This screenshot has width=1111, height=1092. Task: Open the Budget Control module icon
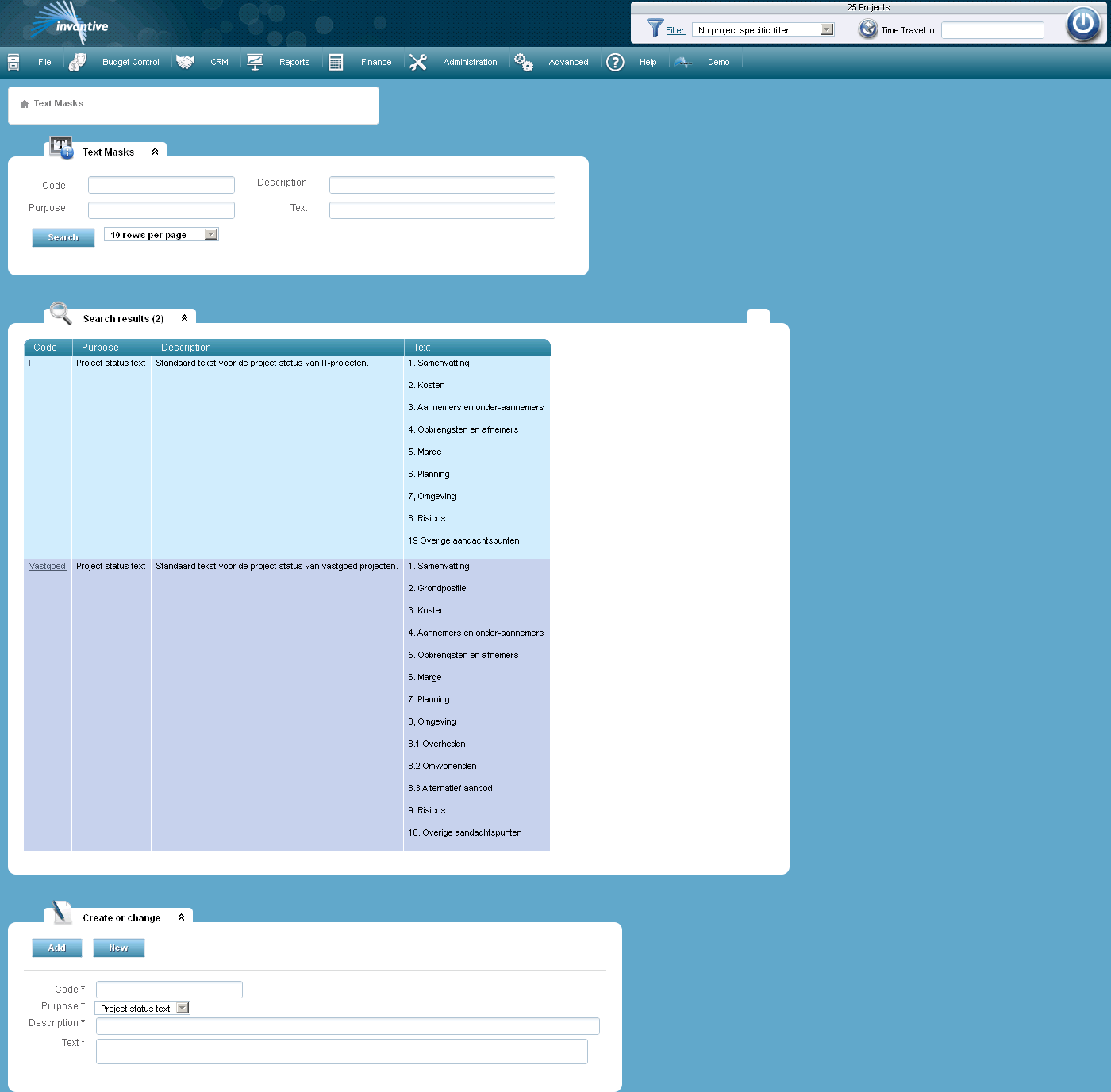tap(77, 62)
